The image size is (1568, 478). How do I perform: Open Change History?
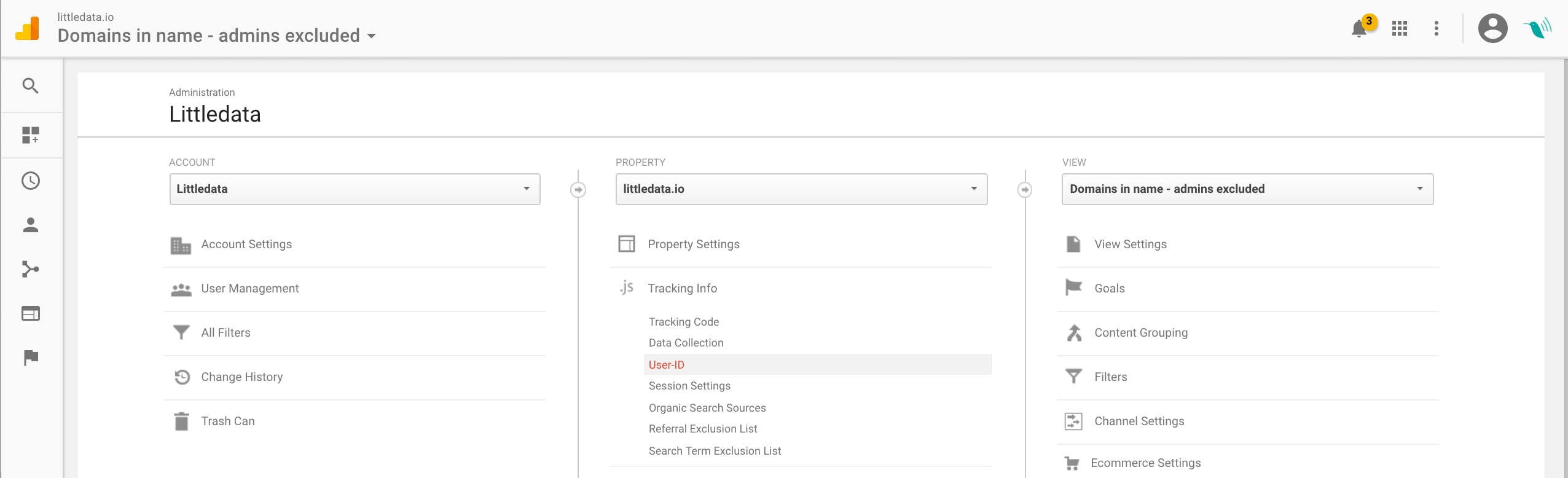242,377
